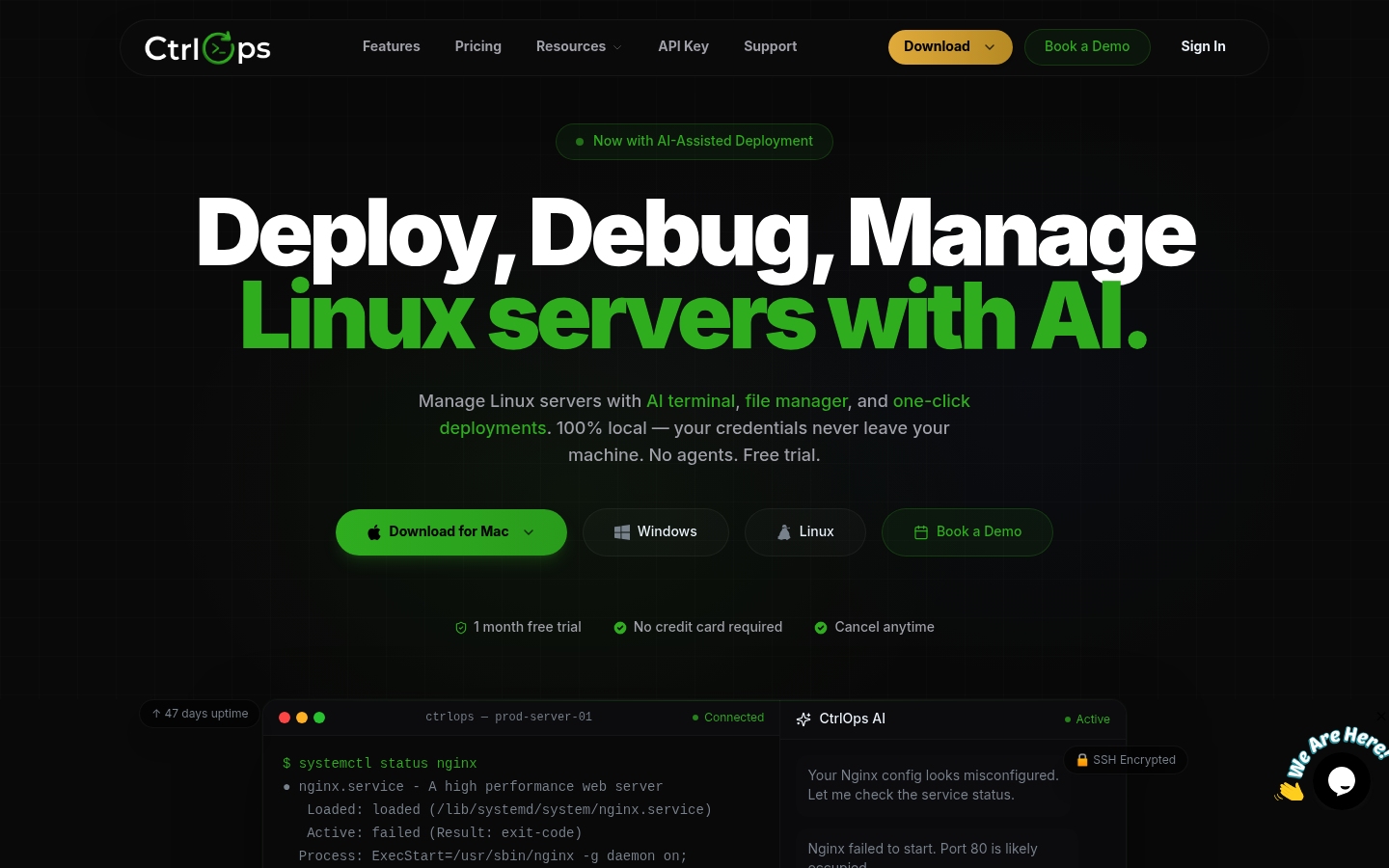The image size is (1389, 868).
Task: Click Download for Mac button
Action: [451, 532]
